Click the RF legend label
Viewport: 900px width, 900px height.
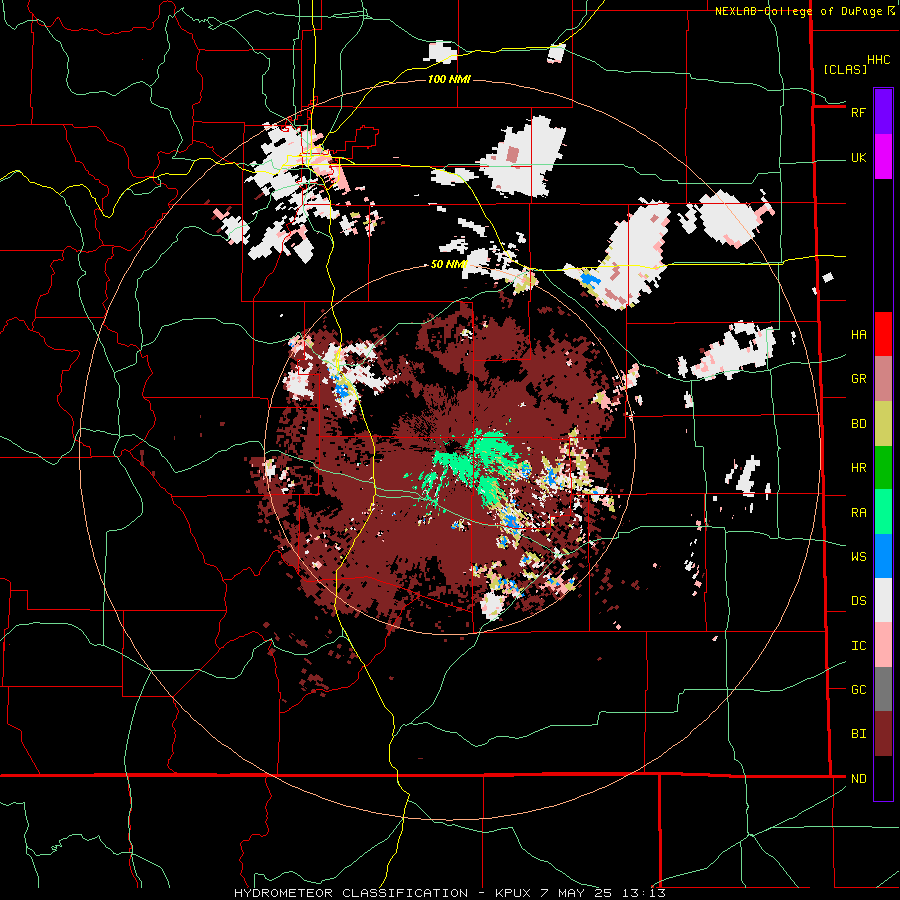(858, 112)
